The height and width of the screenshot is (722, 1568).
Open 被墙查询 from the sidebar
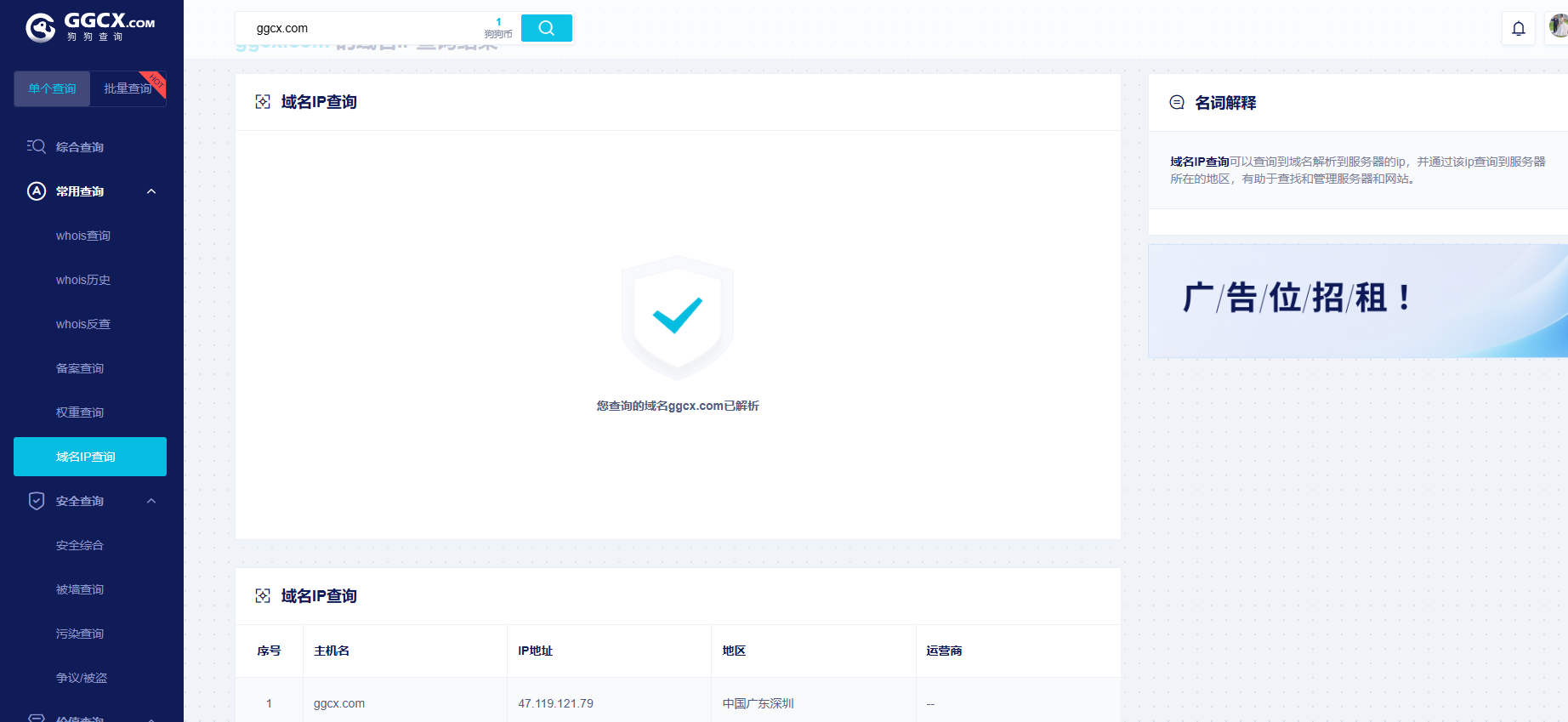pyautogui.click(x=80, y=589)
